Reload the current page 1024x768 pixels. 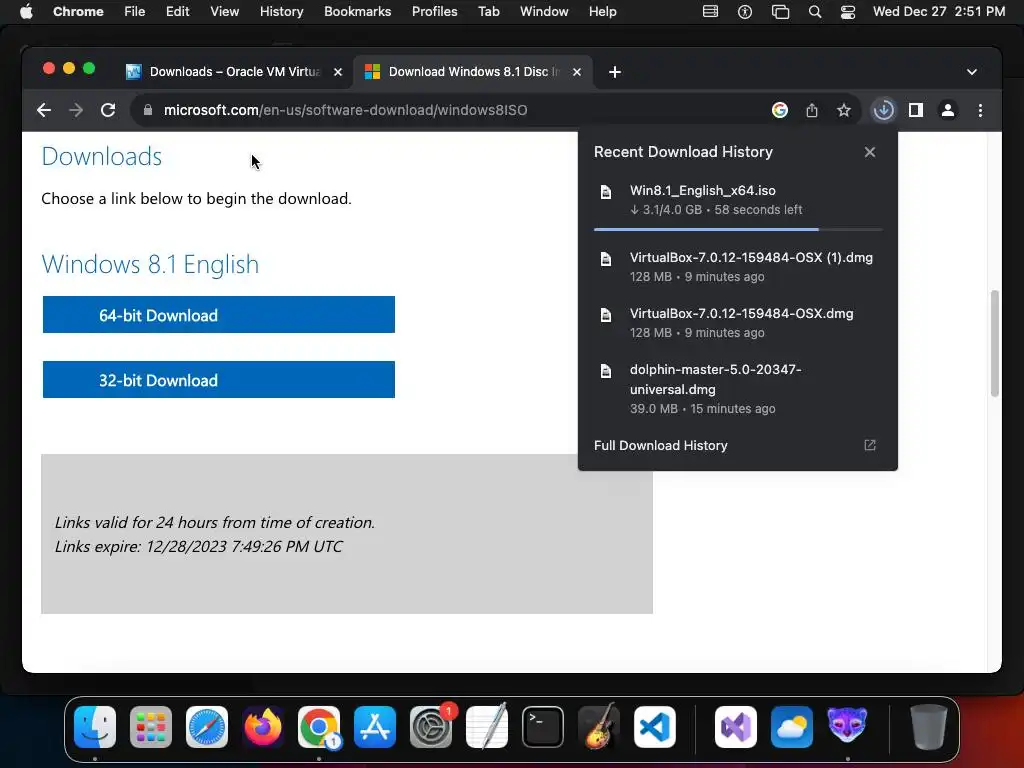(108, 110)
